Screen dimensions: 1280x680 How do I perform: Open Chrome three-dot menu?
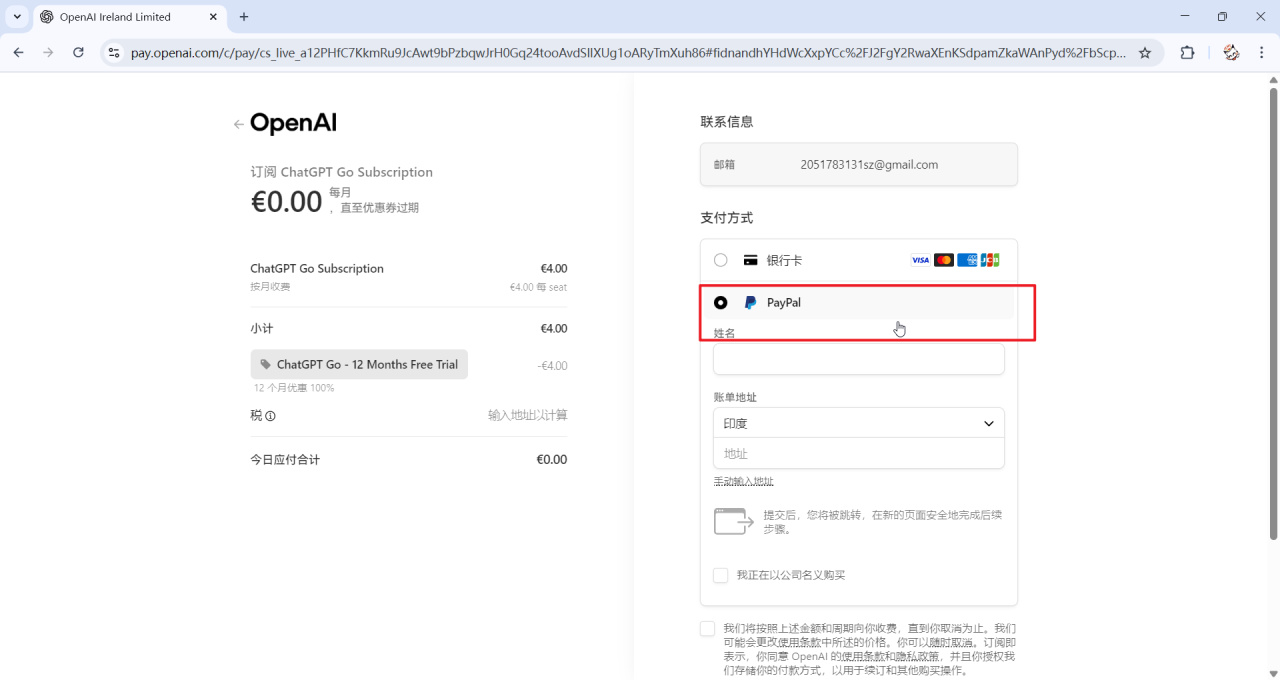pos(1261,53)
